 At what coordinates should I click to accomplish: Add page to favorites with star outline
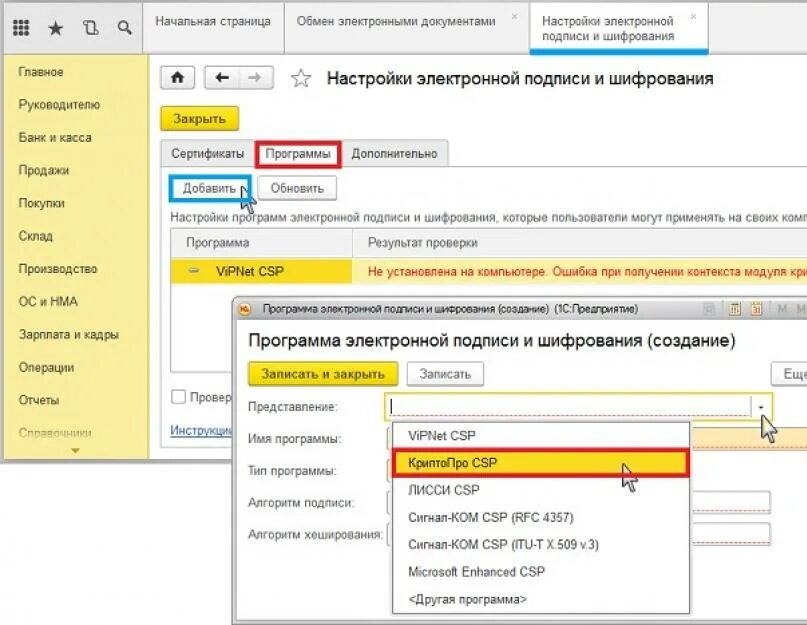[x=301, y=79]
